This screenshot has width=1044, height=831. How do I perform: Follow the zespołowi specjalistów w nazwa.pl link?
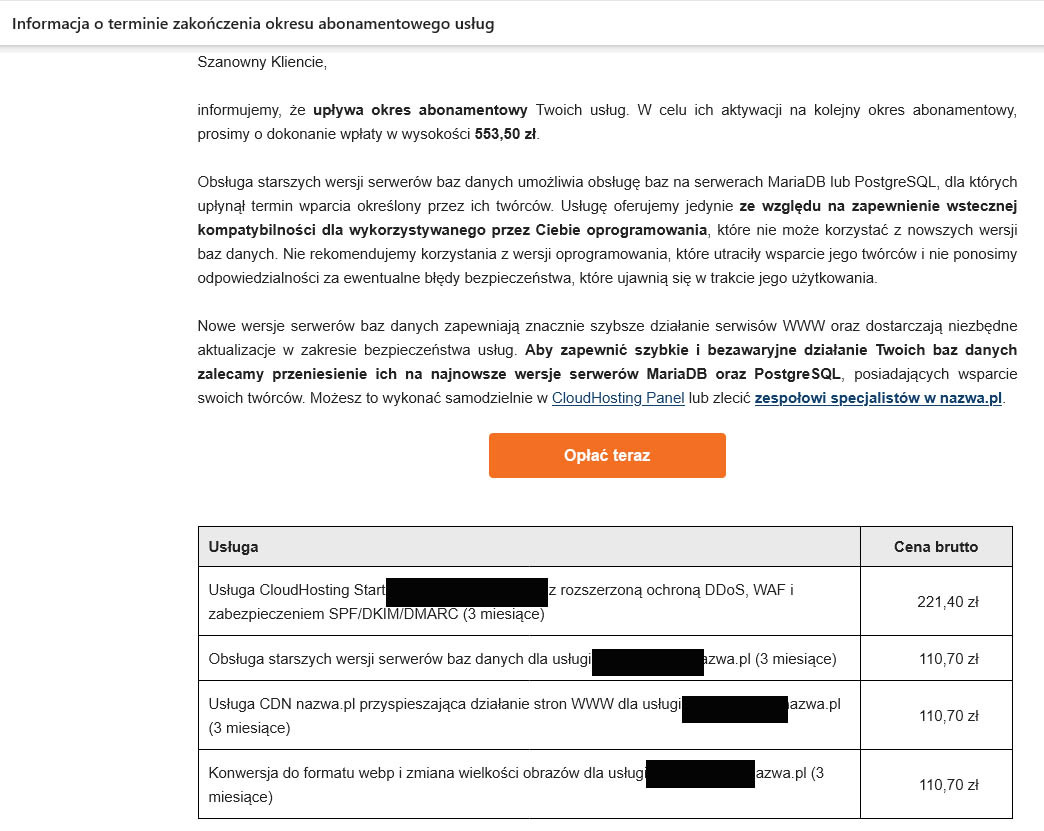[877, 398]
